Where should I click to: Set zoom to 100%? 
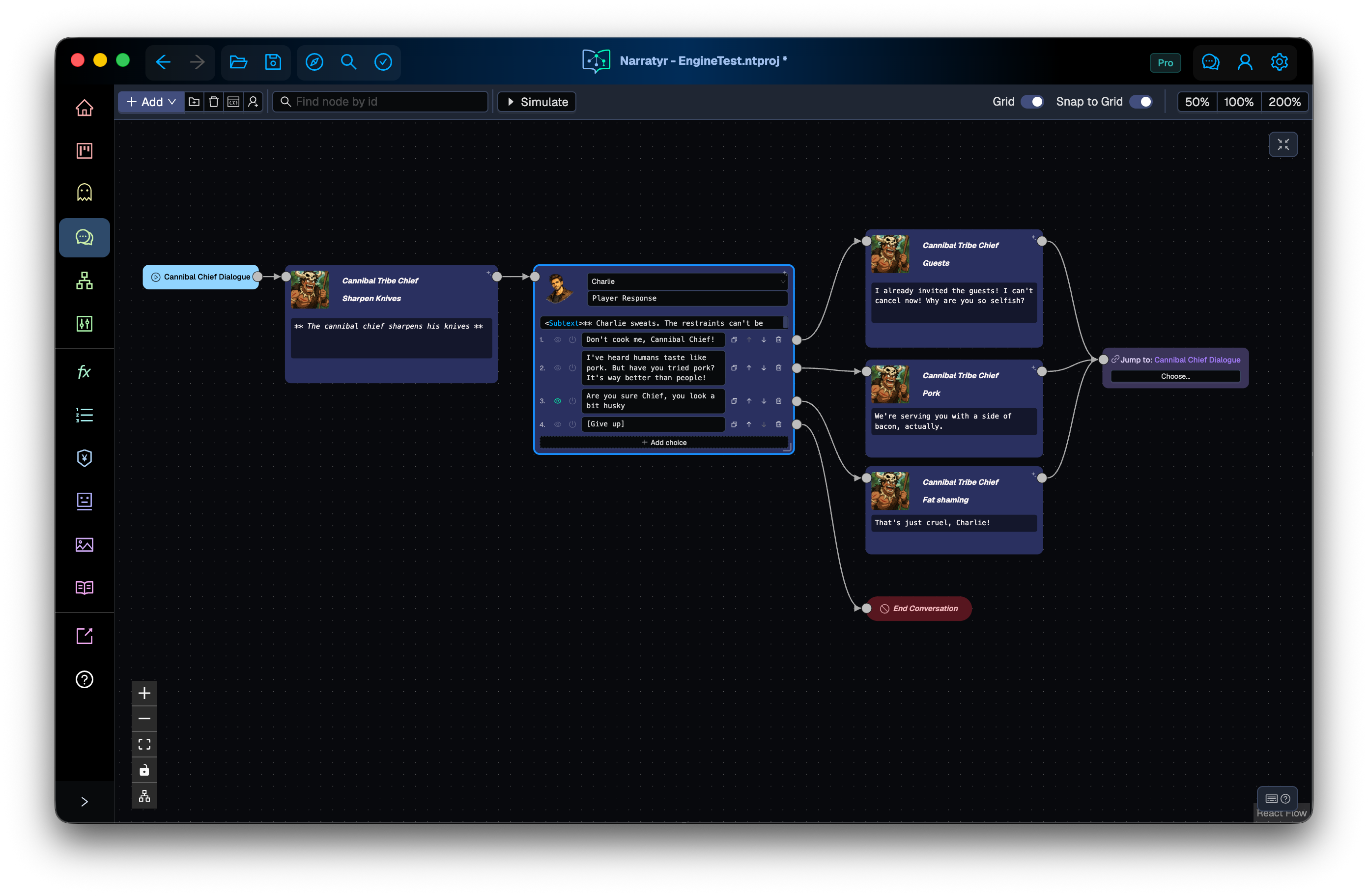click(x=1239, y=102)
